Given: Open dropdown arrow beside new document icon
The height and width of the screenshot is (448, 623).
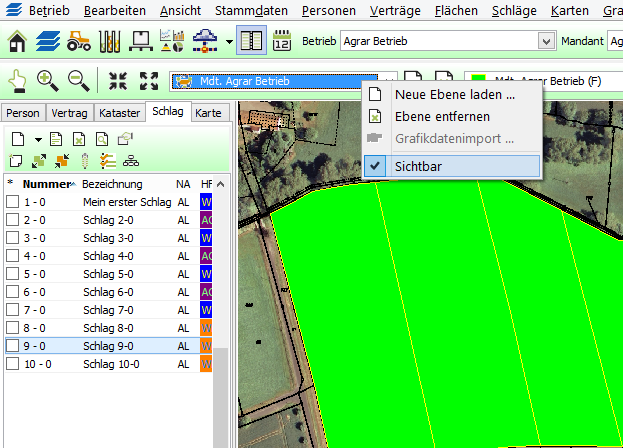Looking at the screenshot, I should [39, 139].
